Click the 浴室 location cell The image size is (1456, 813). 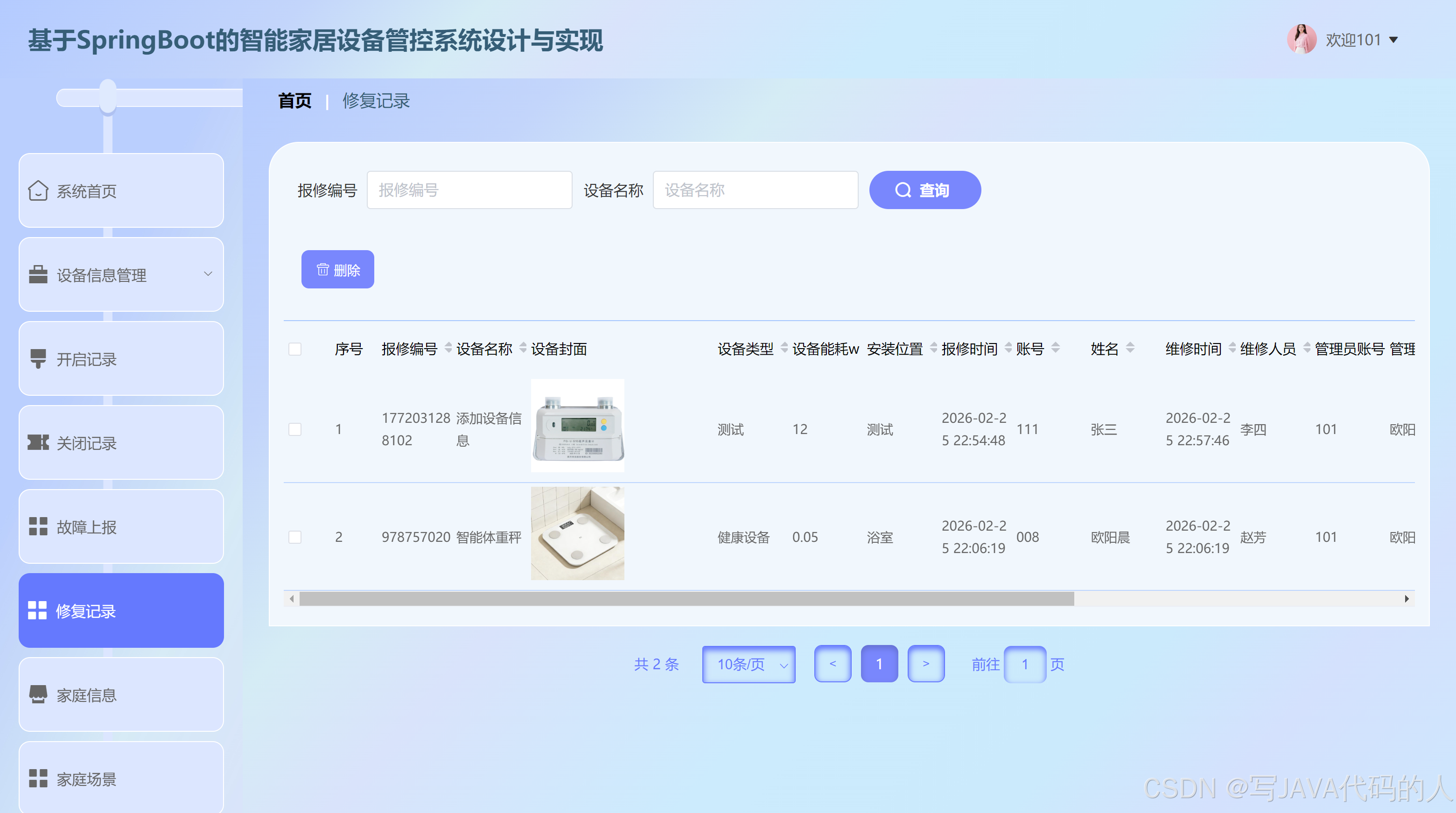pyautogui.click(x=880, y=537)
